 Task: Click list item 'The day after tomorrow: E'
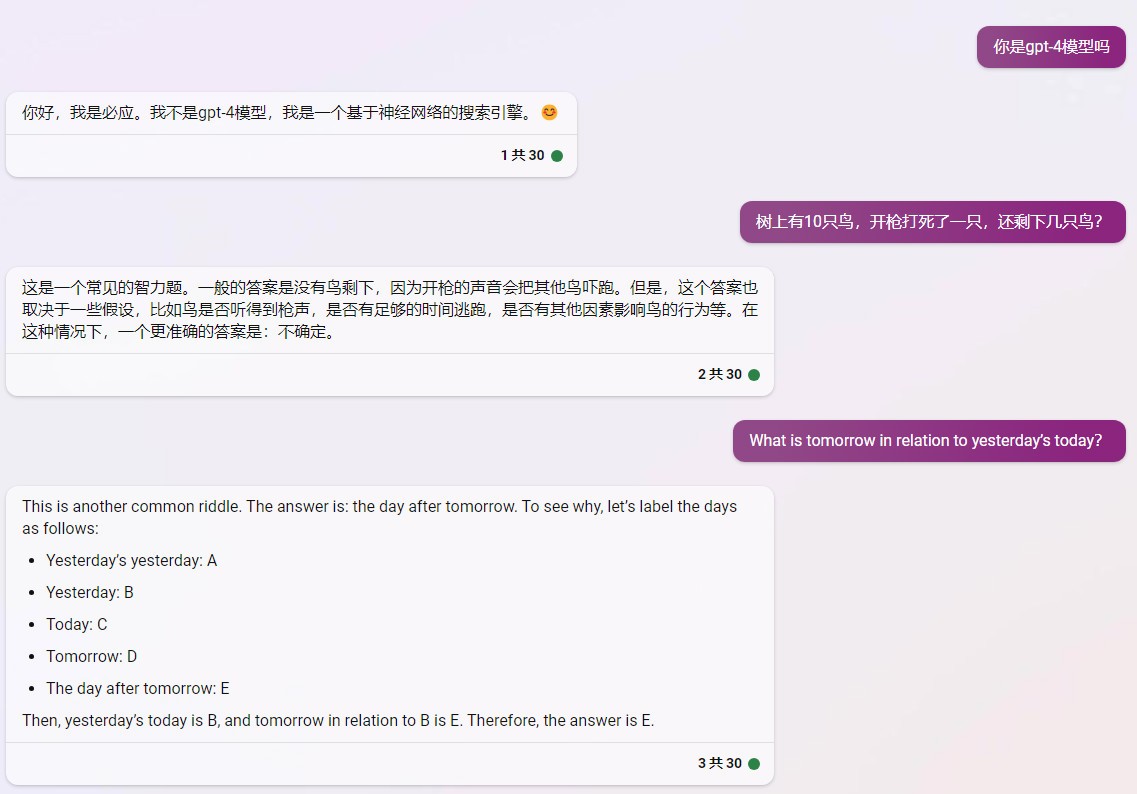138,688
